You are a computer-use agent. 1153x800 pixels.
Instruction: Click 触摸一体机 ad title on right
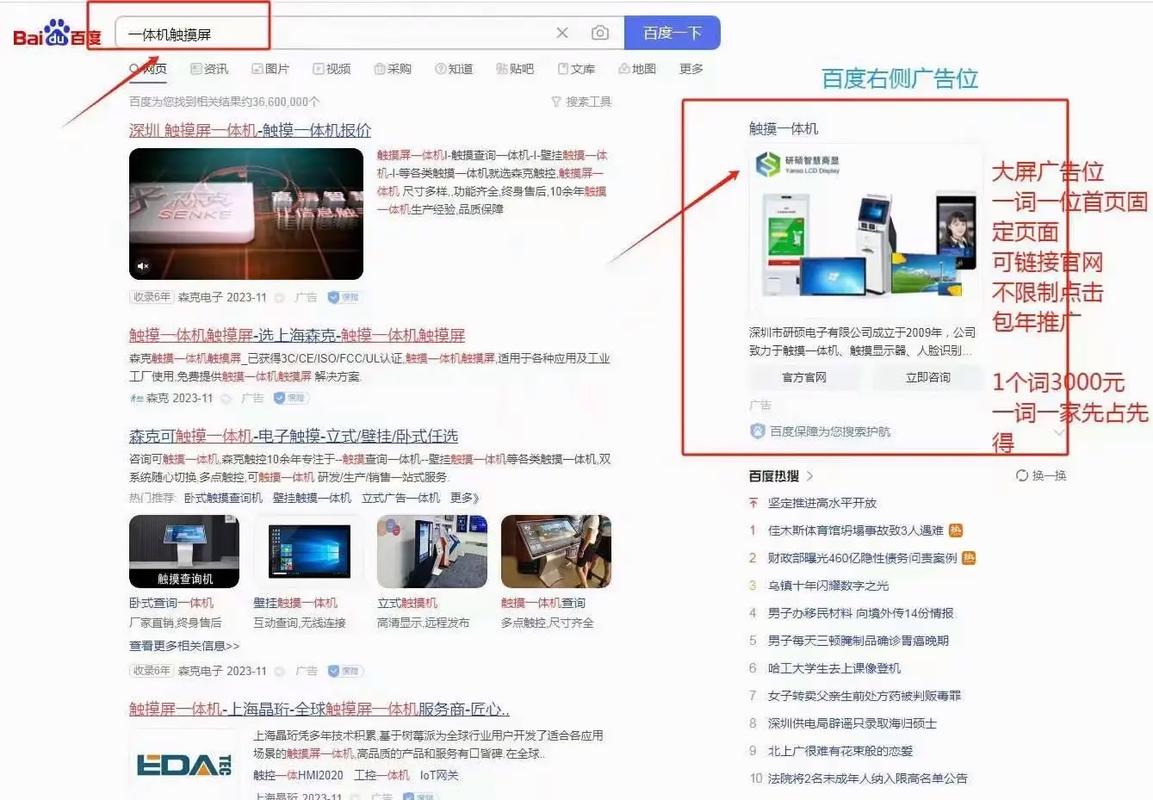pos(784,129)
